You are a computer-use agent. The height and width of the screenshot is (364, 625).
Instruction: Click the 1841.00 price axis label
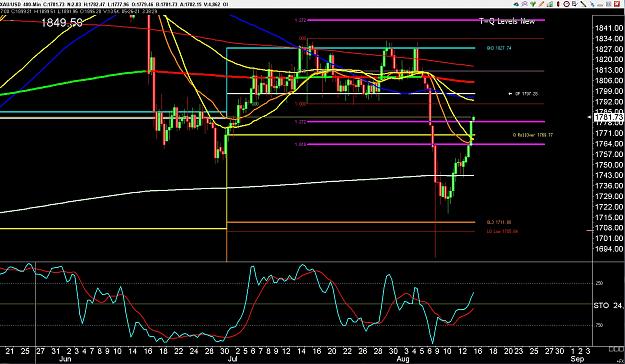608,28
